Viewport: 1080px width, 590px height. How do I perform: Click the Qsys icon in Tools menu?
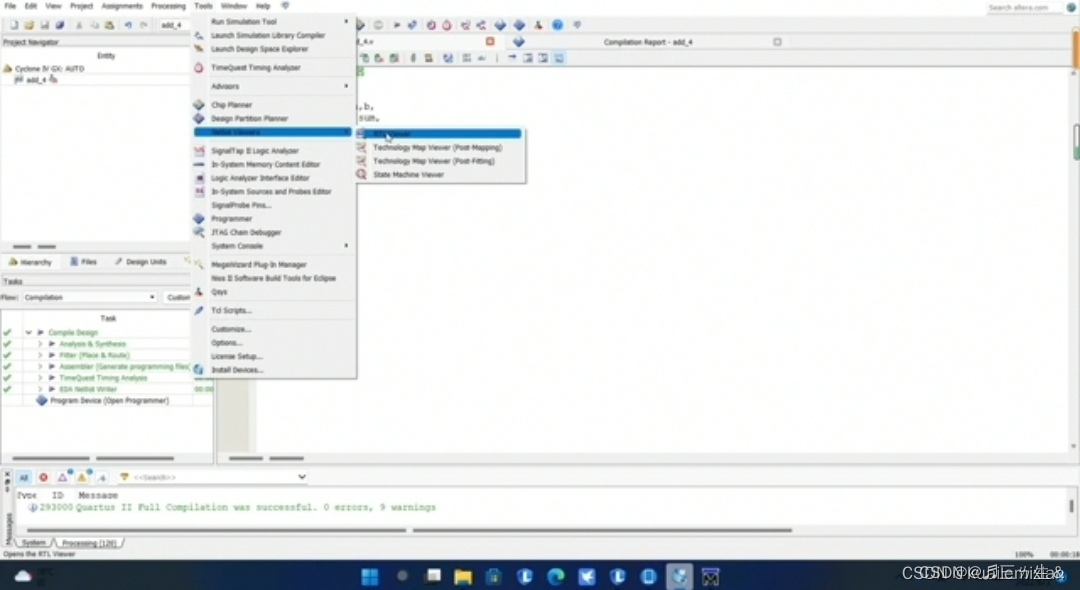198,292
